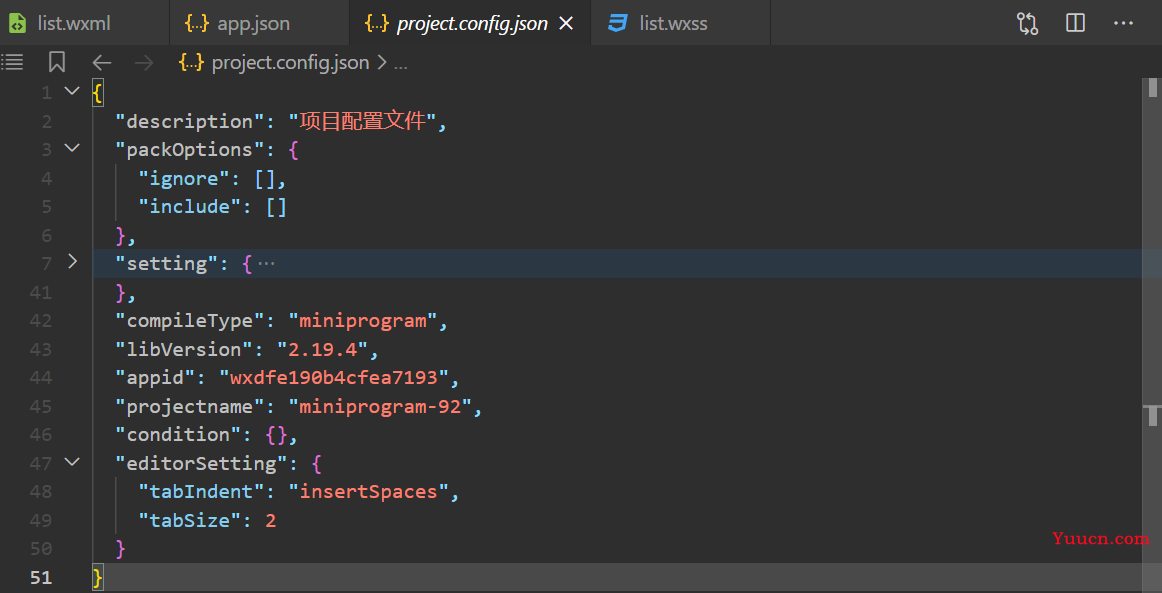Click the wxdfe190b4cfea7193 appid value
Viewport: 1162px width, 593px height.
(x=334, y=378)
